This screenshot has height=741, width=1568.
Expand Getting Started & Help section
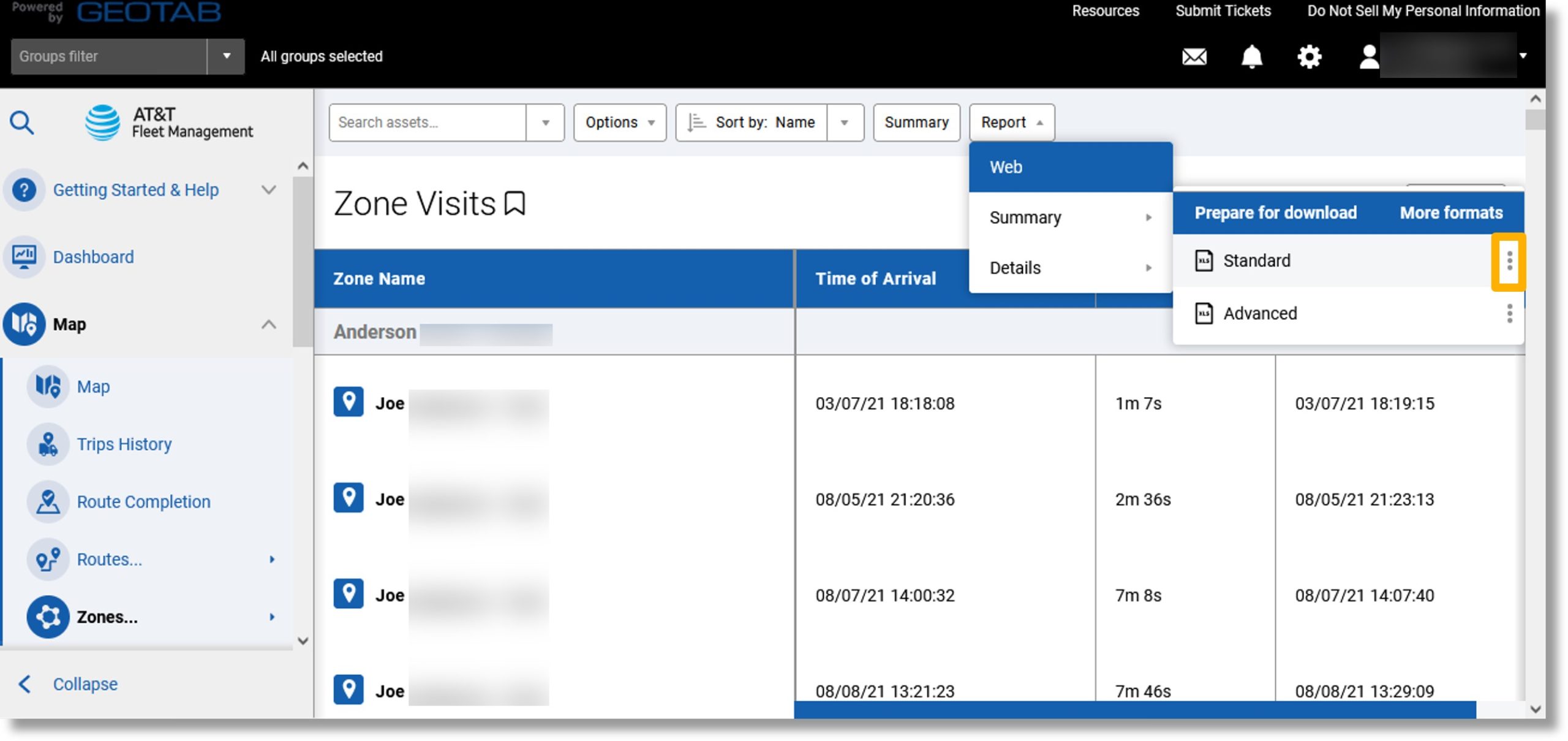[268, 190]
